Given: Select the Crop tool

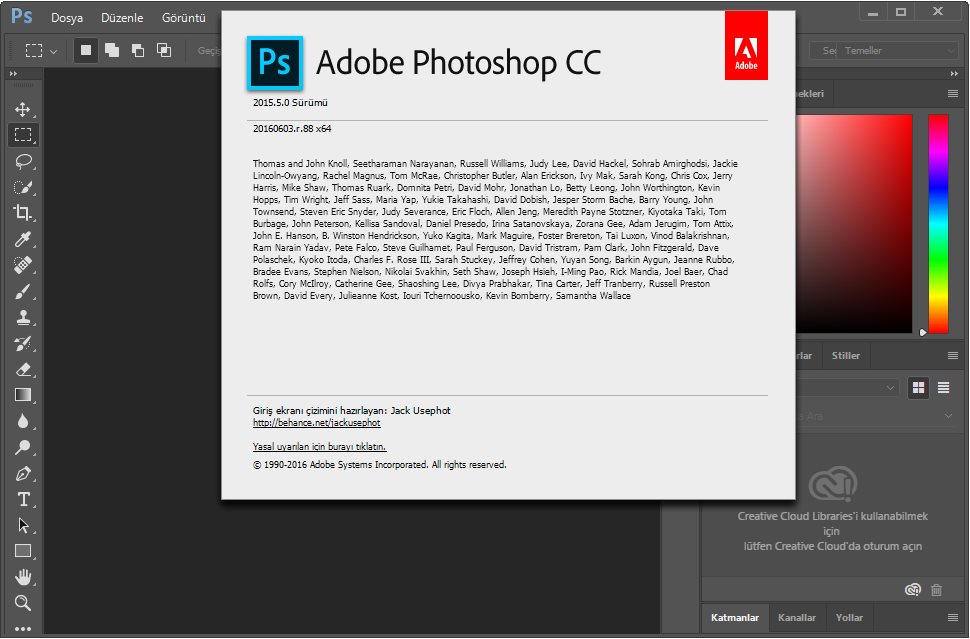Looking at the screenshot, I should point(23,213).
